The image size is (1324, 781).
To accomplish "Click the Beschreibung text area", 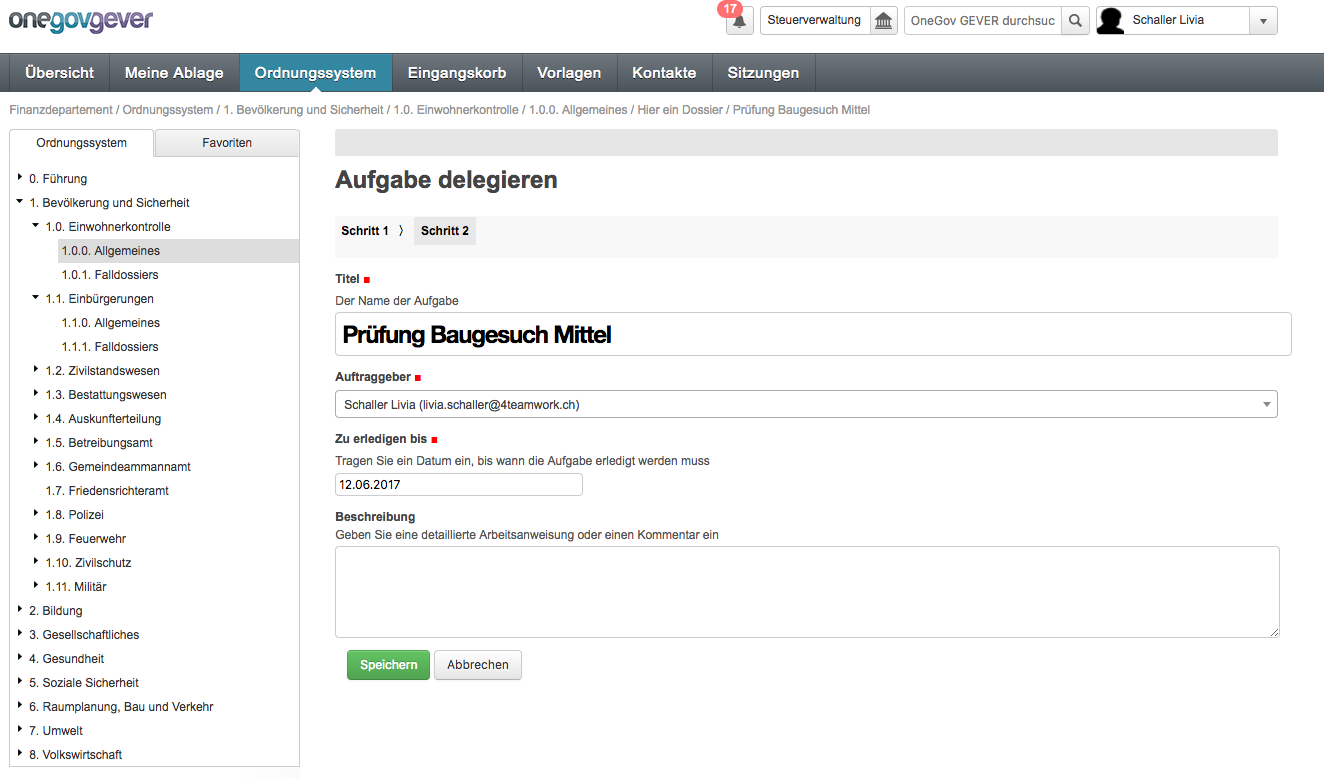I will tap(807, 592).
